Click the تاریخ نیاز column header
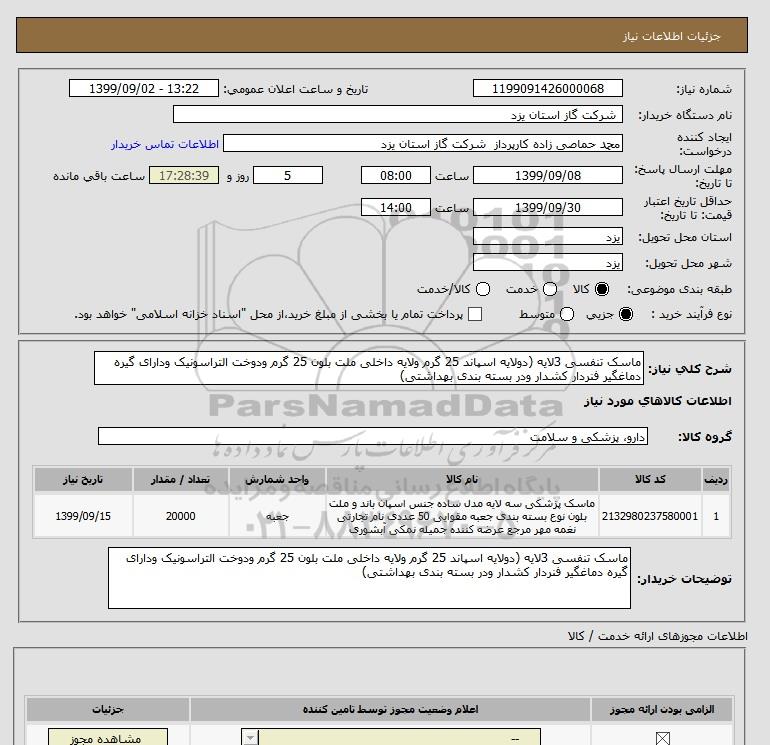Viewport: 770px width, 745px height. (x=83, y=479)
